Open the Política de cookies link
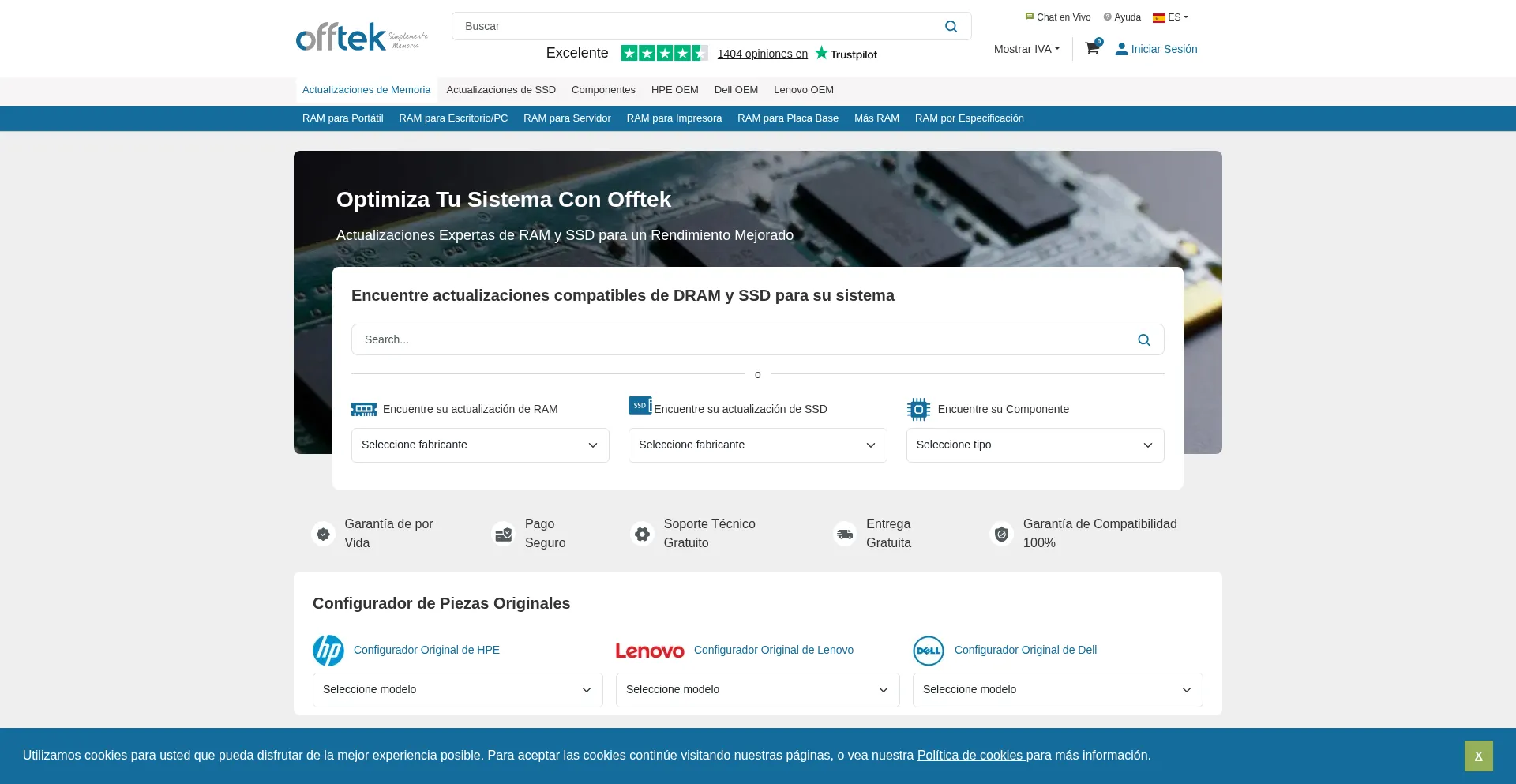Screen dimensions: 1516x784 click(970, 756)
